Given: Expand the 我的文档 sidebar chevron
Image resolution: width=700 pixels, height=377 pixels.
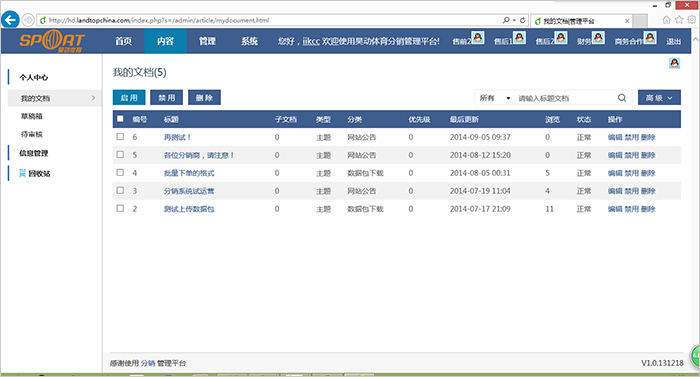Looking at the screenshot, I should click(x=93, y=98).
